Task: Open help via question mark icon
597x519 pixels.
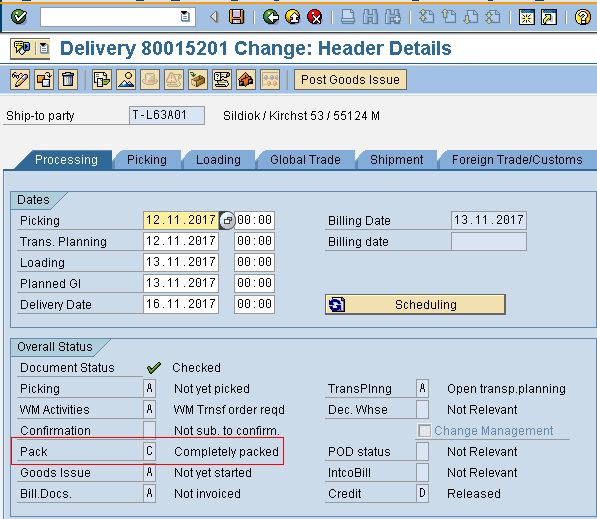Action: click(583, 17)
